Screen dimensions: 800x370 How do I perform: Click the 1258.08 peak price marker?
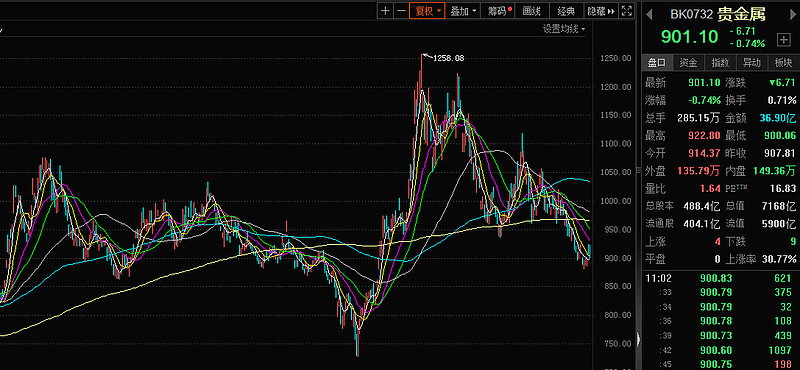click(x=448, y=58)
